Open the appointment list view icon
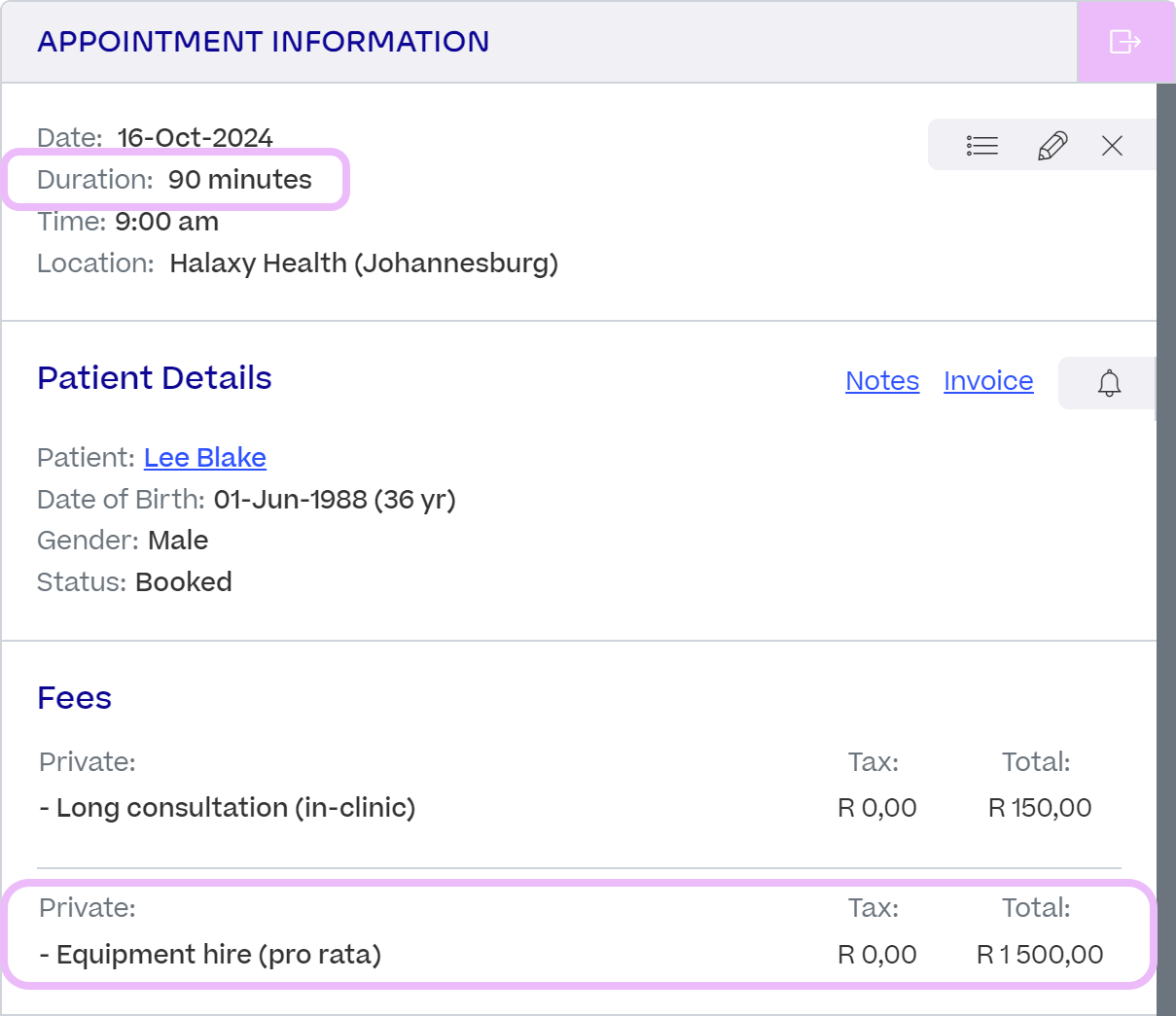The height and width of the screenshot is (1016, 1176). point(981,146)
